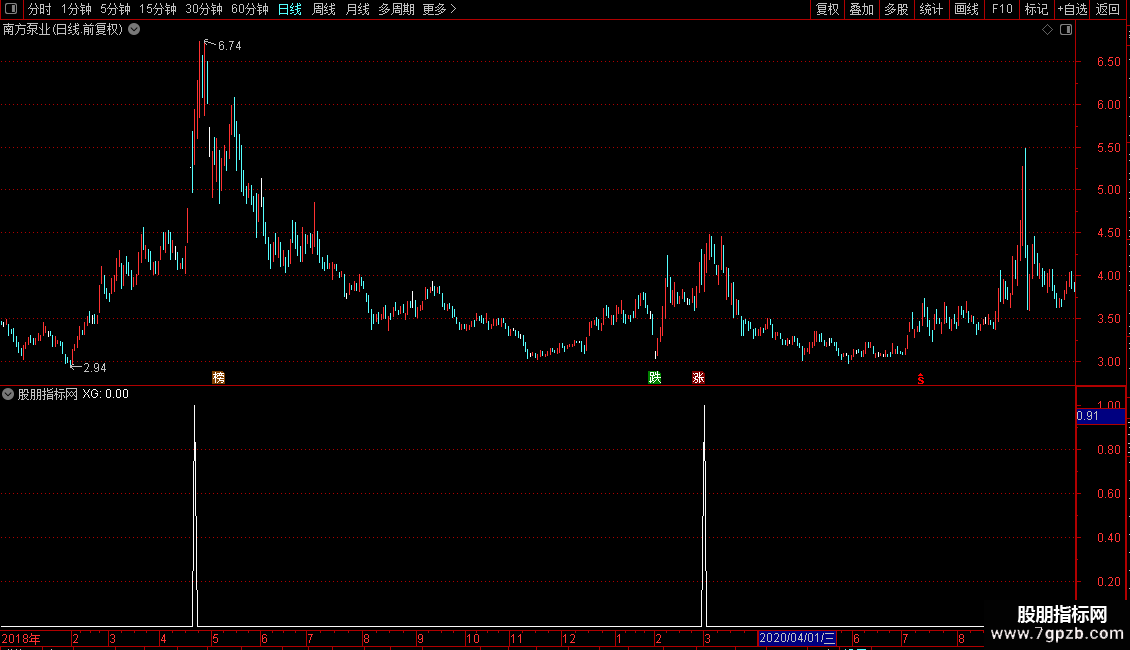The image size is (1130, 650).
Task: Select the 60分钟 chart period
Action: (249, 9)
